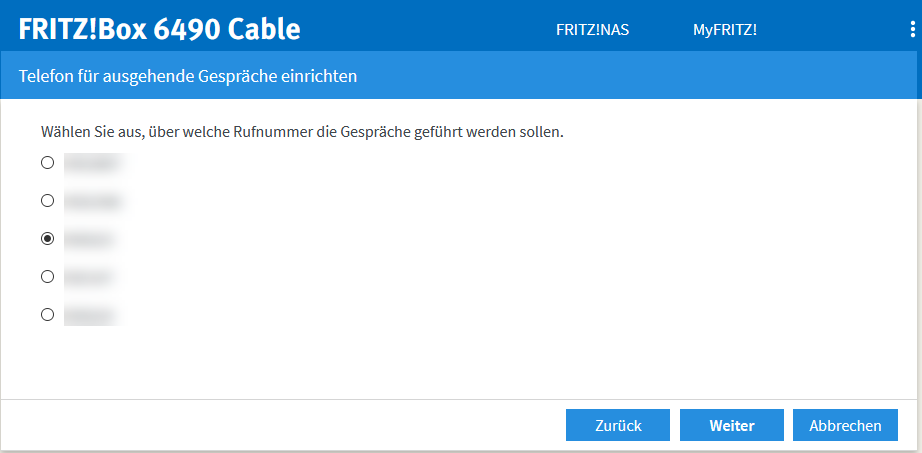922x453 pixels.
Task: Cancel setup with the Abbrechen button
Action: (845, 425)
